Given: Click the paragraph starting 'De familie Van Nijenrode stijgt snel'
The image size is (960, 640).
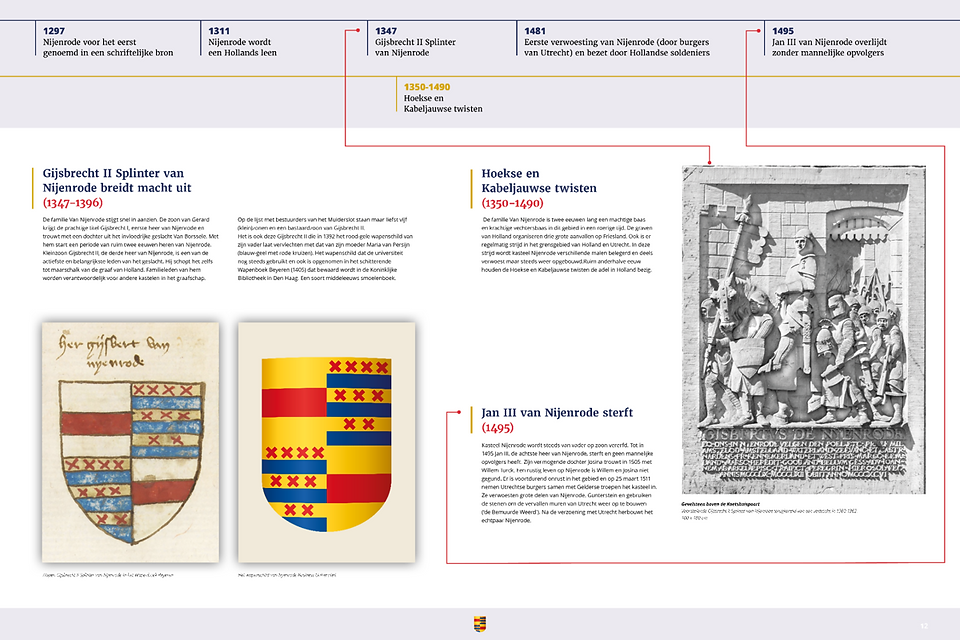Looking at the screenshot, I should coord(130,249).
